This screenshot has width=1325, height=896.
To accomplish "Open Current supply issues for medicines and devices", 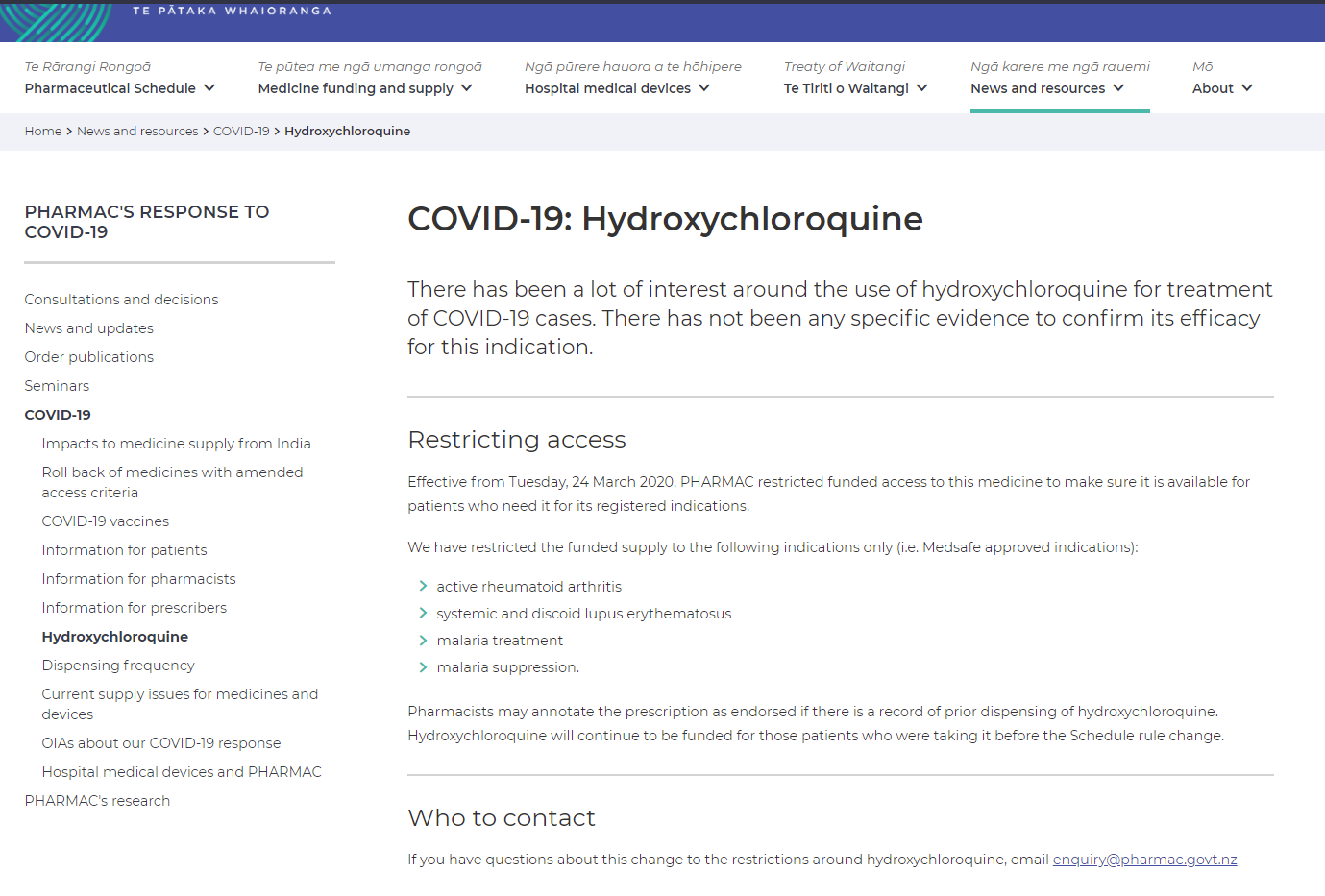I will 180,704.
